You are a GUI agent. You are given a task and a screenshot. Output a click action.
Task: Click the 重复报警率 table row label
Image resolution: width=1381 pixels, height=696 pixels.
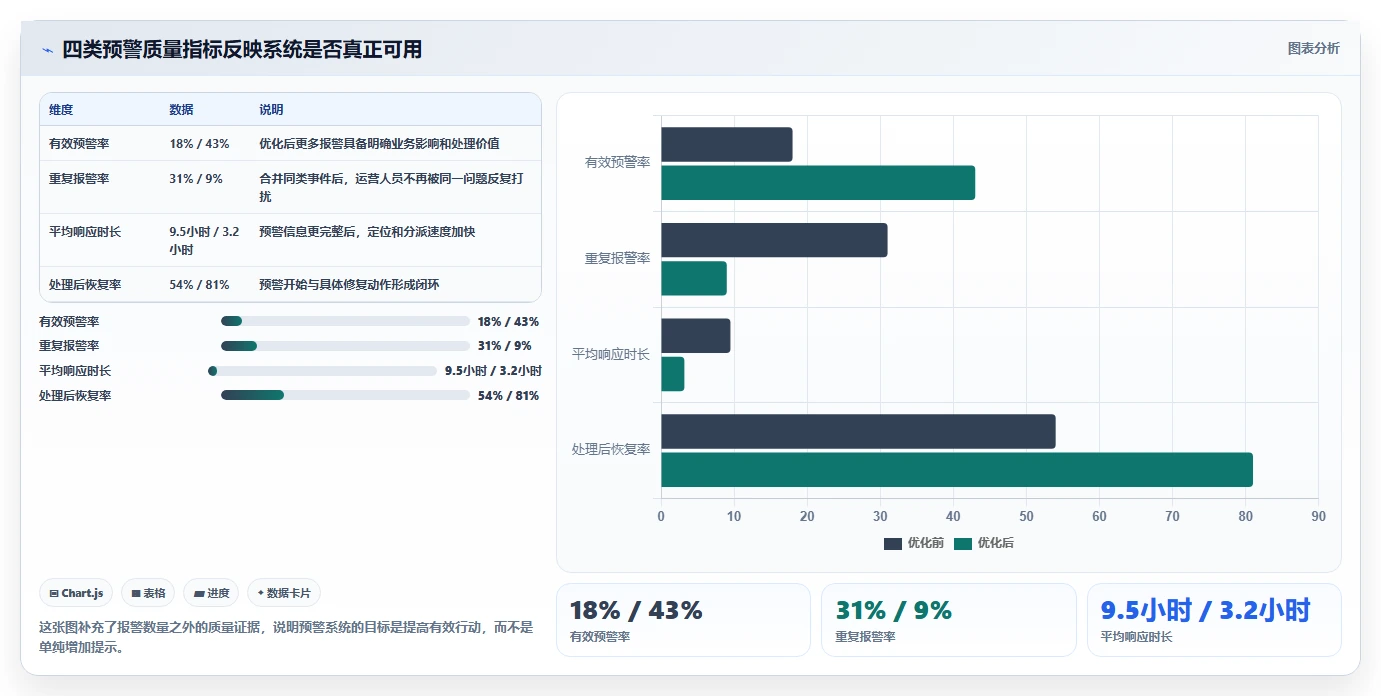[79, 179]
